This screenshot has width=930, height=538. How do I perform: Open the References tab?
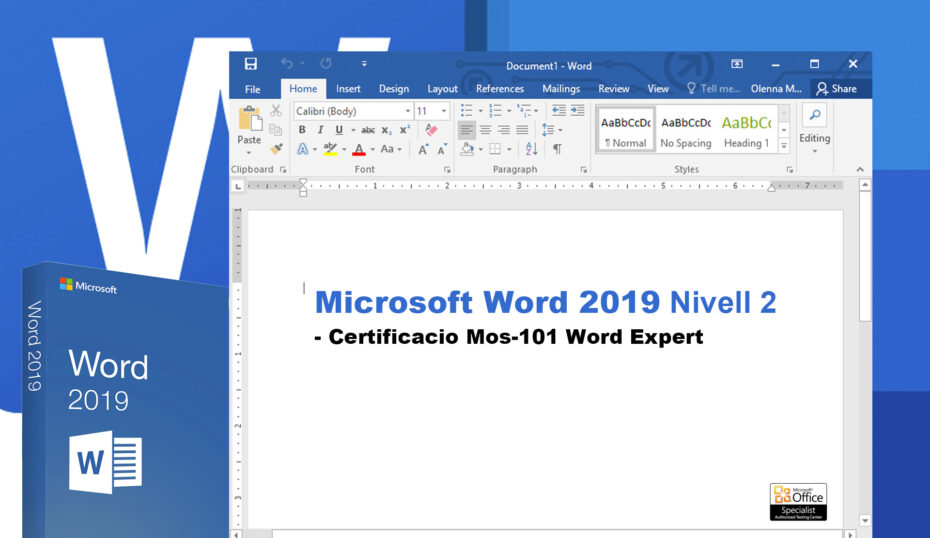pos(500,89)
